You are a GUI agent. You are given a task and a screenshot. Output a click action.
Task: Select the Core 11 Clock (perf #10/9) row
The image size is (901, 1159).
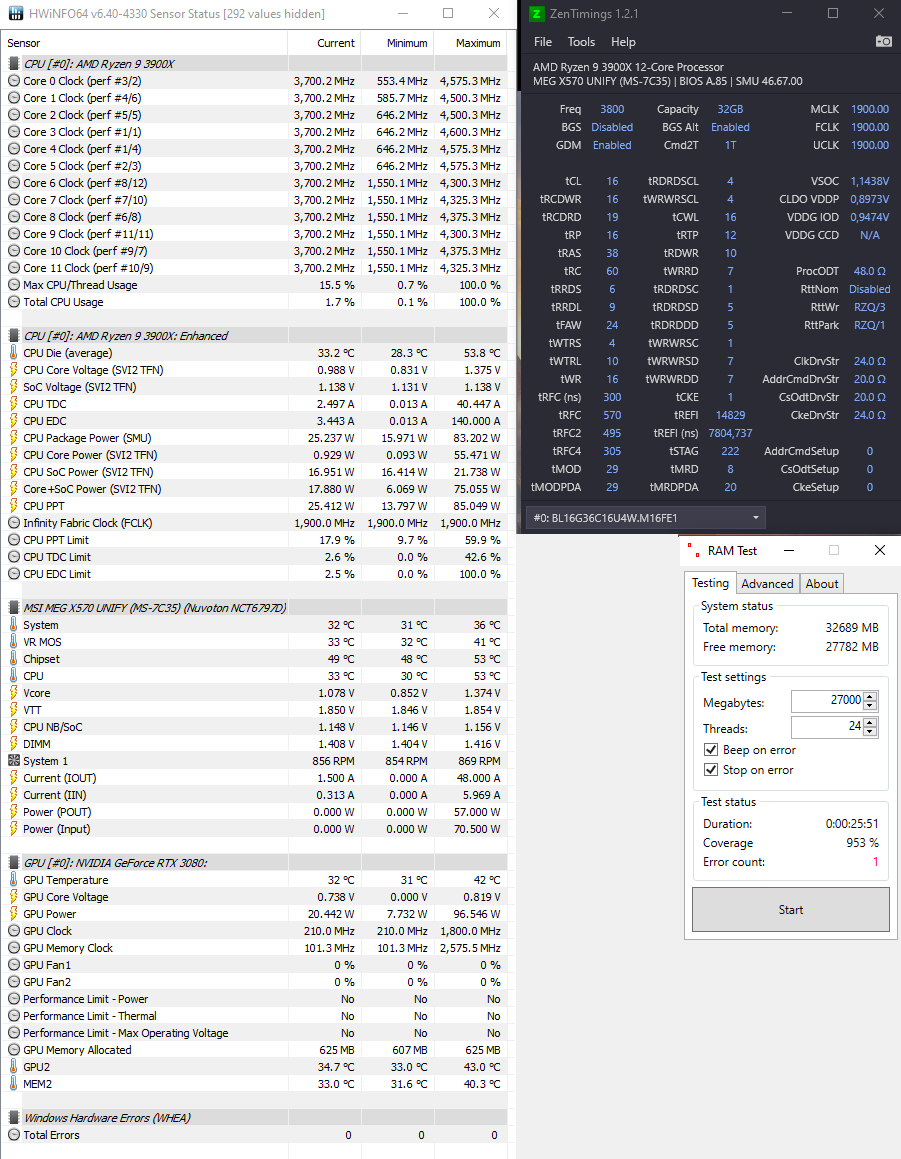pos(255,268)
